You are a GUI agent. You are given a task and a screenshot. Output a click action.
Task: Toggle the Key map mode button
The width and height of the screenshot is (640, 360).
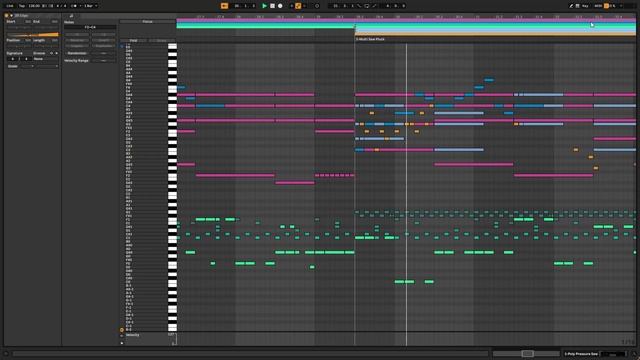585,6
